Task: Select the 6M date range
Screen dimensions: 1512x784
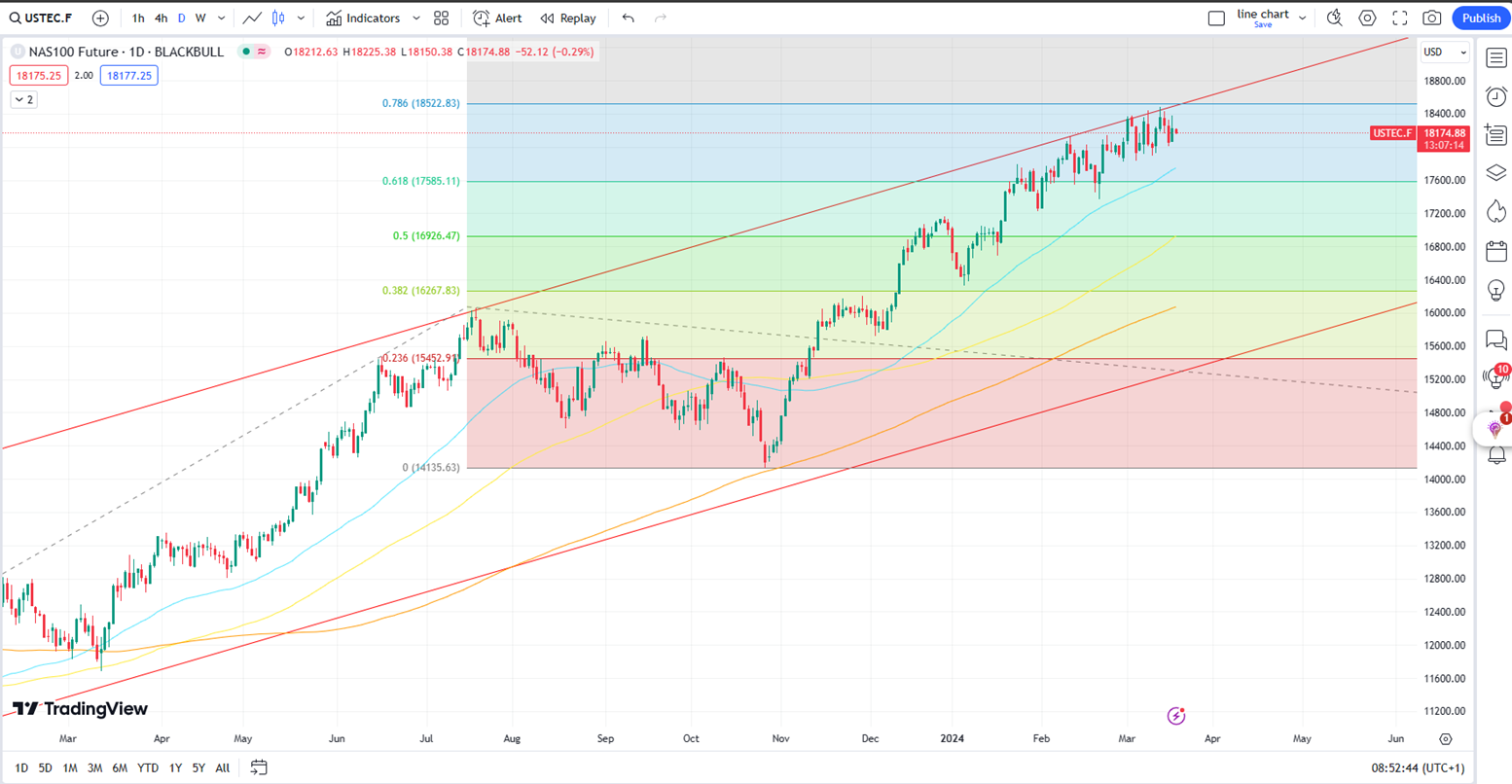Action: (x=120, y=768)
